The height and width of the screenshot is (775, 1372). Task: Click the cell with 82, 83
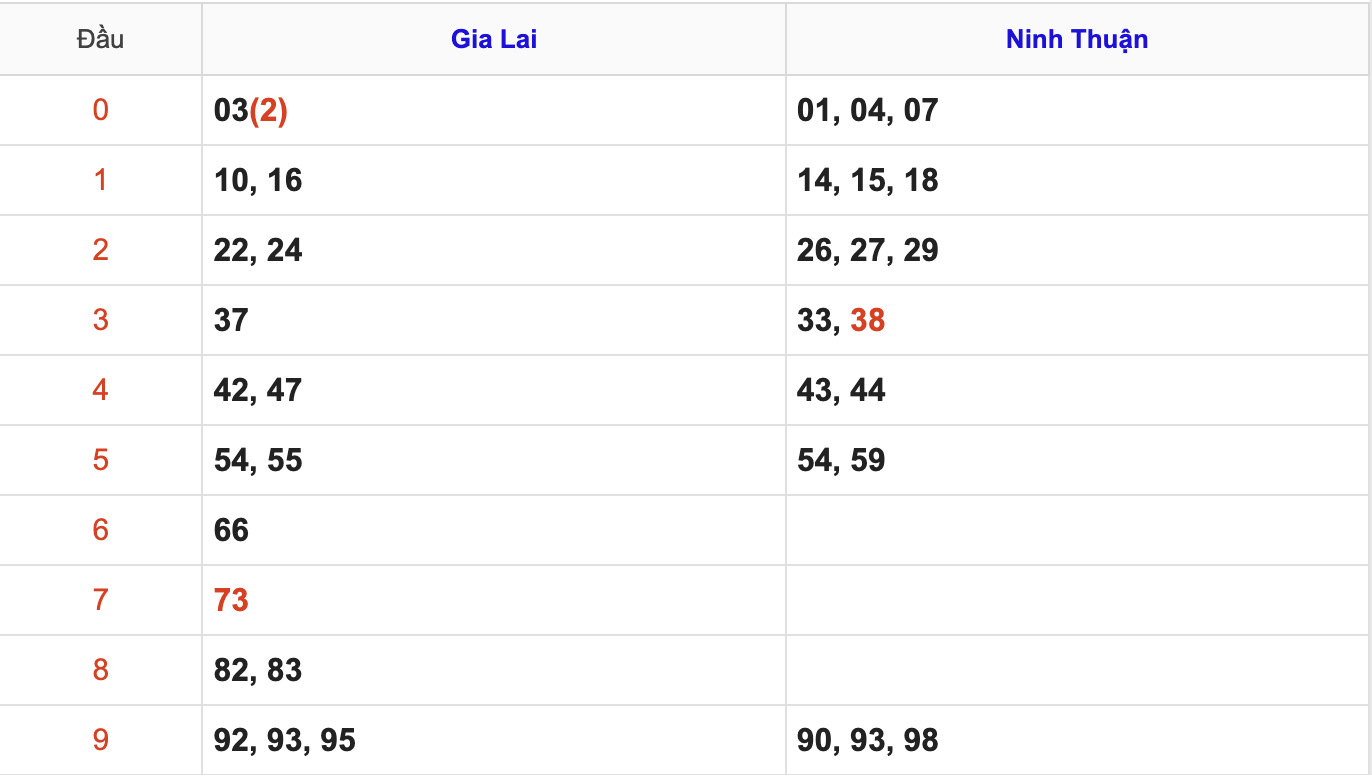tap(258, 670)
